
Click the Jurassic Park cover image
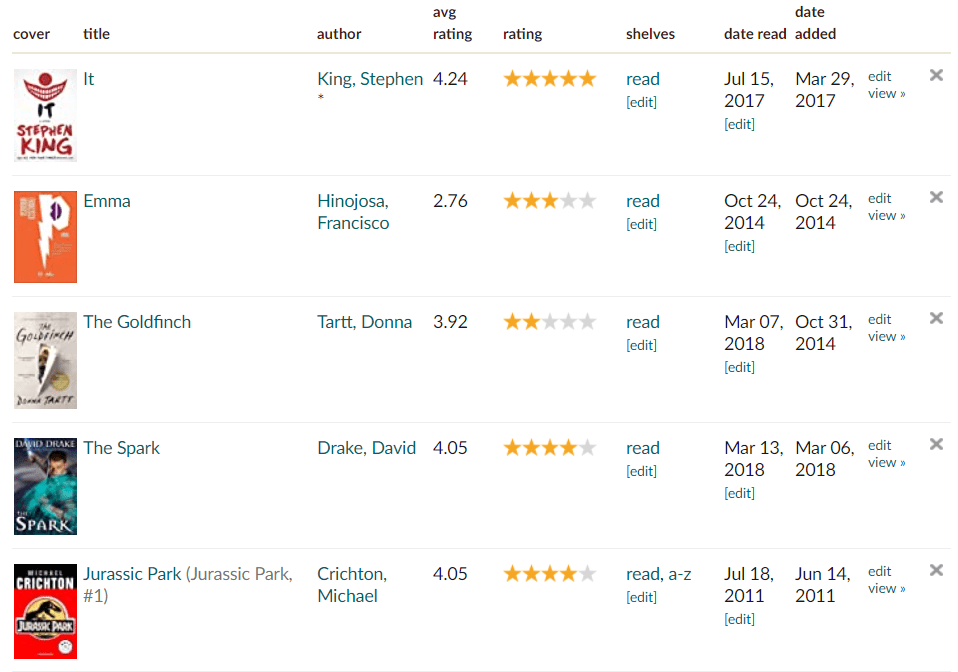[x=45, y=611]
